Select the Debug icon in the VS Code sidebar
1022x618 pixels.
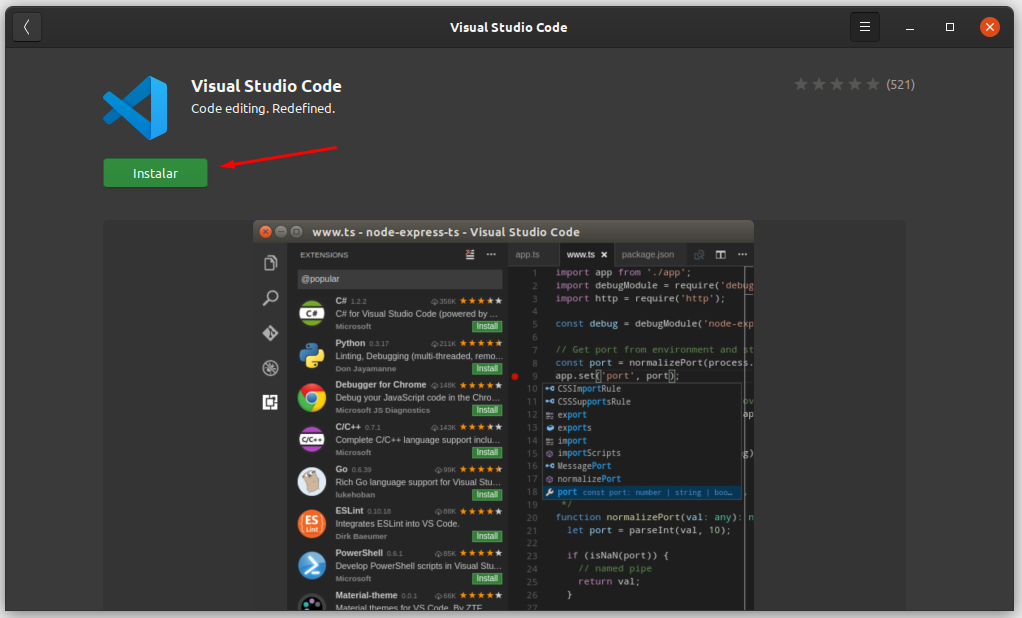(x=270, y=367)
